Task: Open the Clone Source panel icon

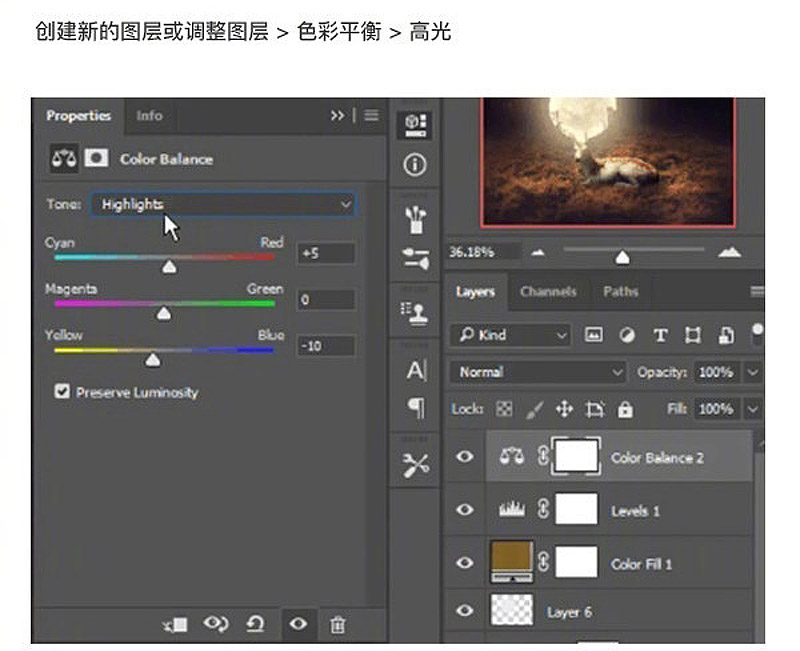Action: tap(415, 313)
